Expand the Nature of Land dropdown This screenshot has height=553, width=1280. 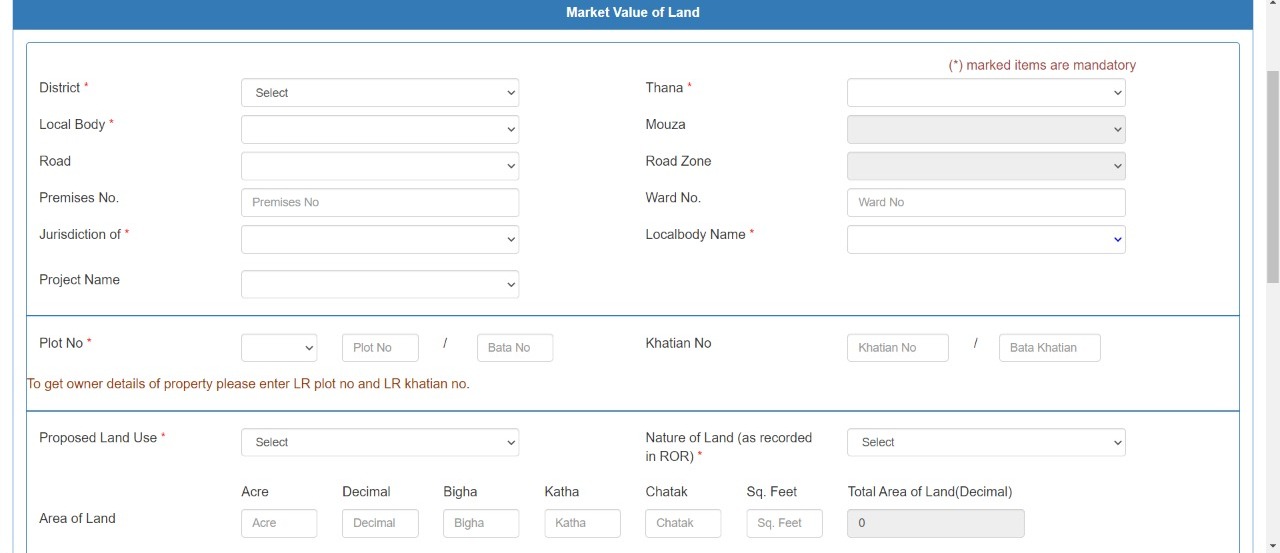click(985, 442)
